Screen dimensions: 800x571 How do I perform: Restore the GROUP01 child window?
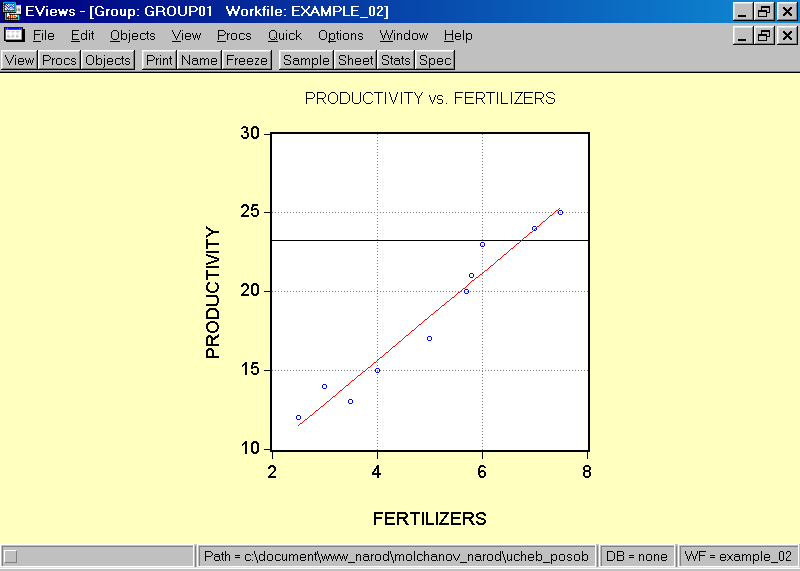[764, 35]
